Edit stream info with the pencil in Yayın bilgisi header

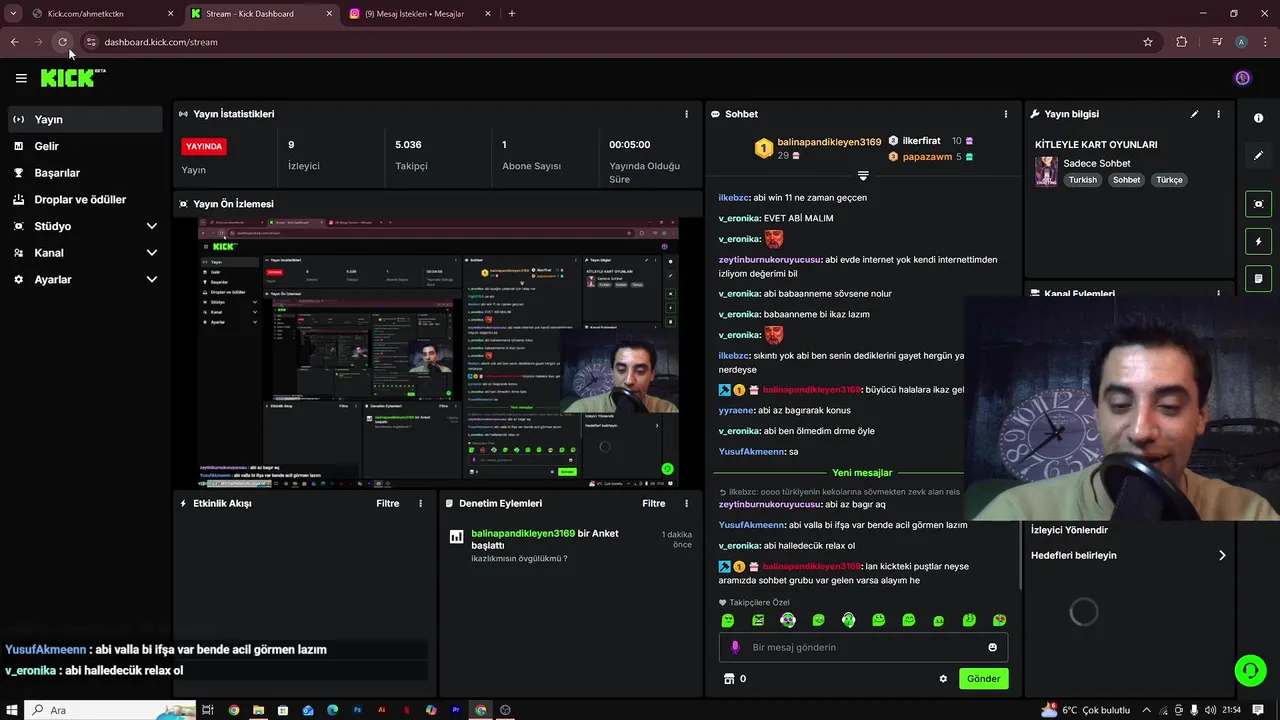(x=1194, y=114)
